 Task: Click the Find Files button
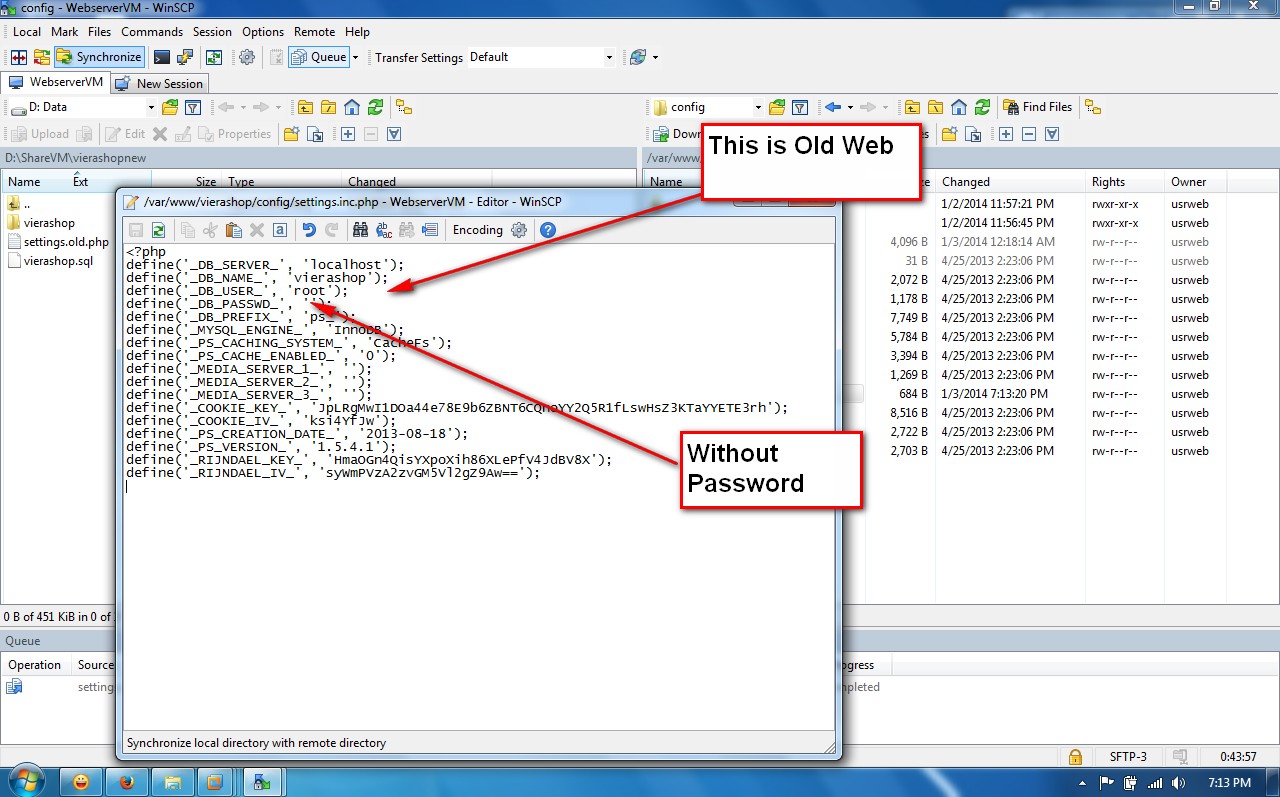click(1037, 107)
